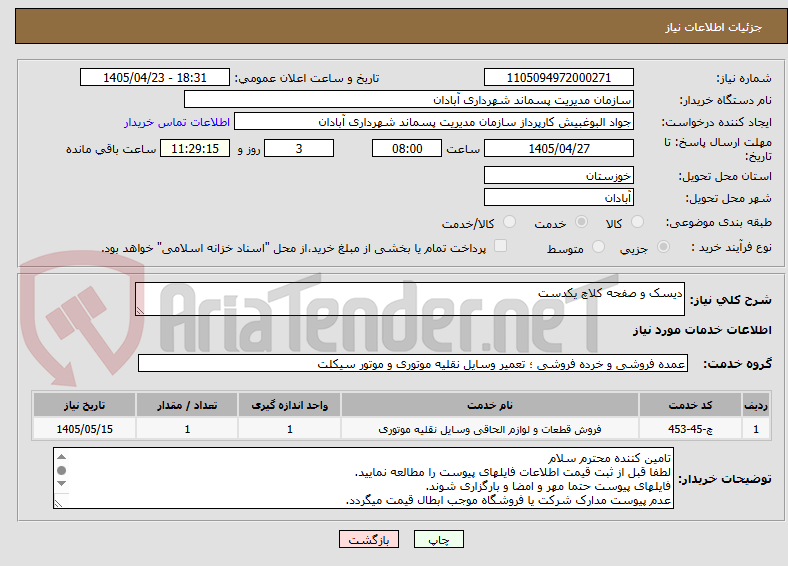Click the deadline time field 08:00
788x566 pixels.
pos(407,148)
